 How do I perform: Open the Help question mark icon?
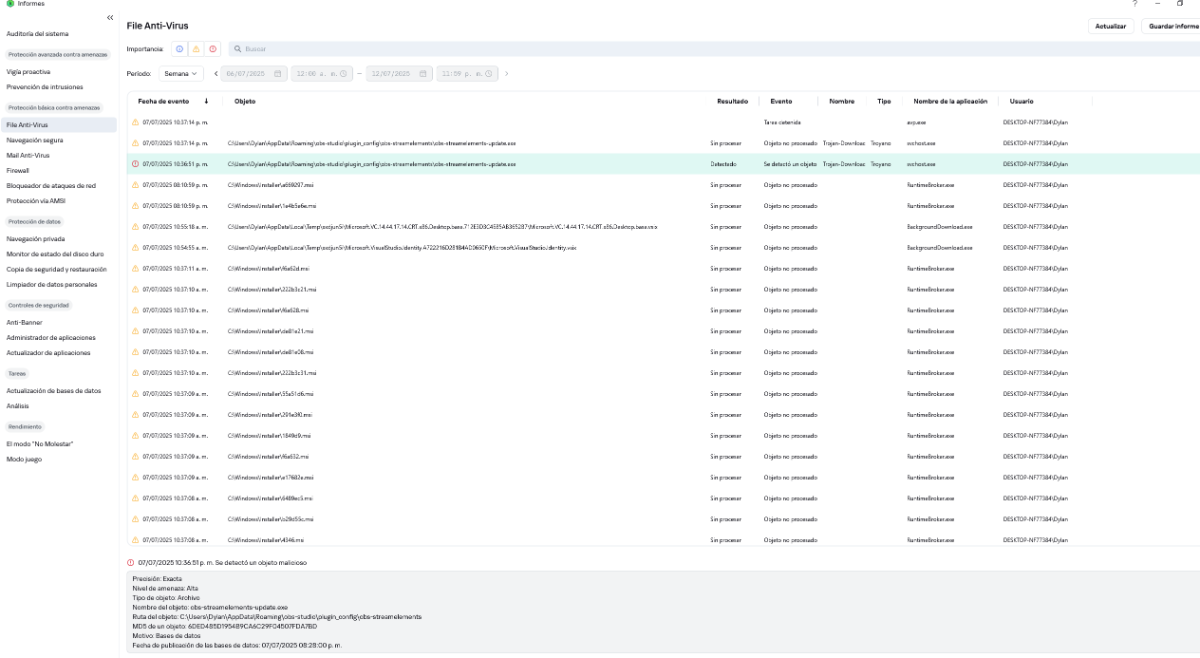click(1135, 4)
